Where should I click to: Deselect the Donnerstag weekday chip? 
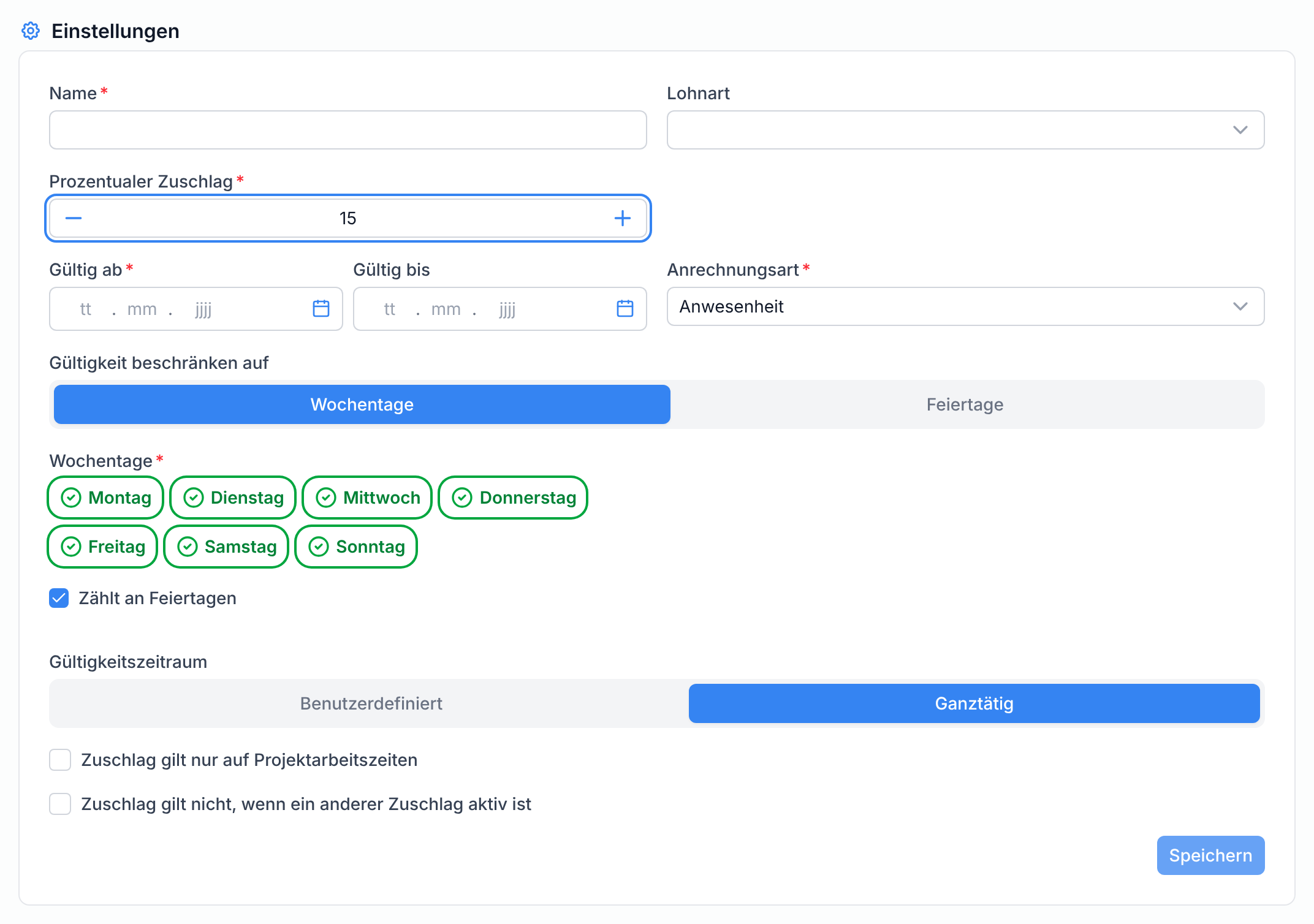click(x=513, y=498)
